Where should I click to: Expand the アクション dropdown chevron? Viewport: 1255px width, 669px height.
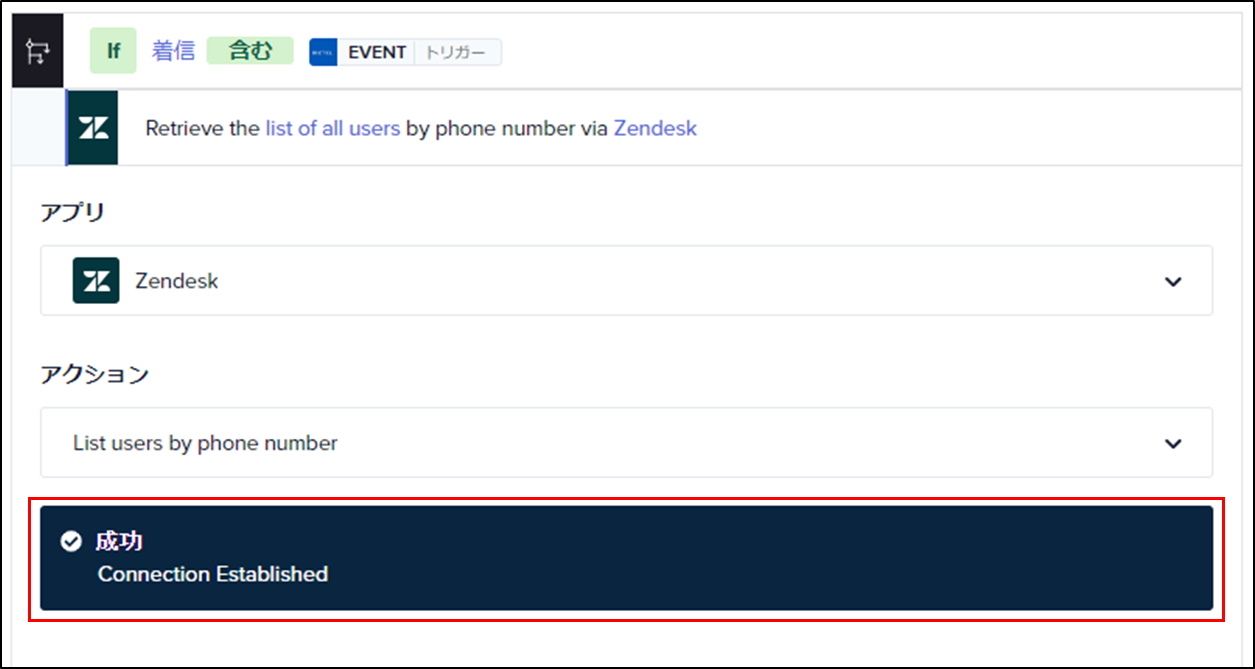click(x=1174, y=443)
